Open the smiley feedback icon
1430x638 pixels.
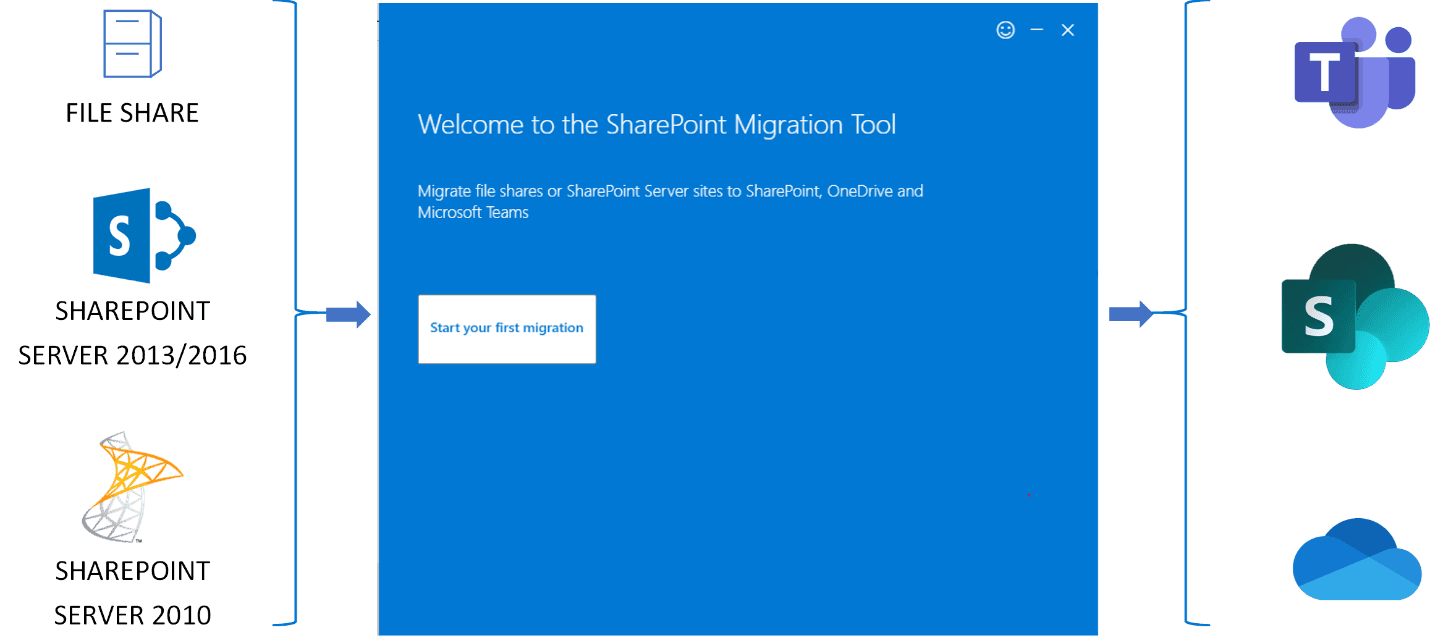click(x=1006, y=30)
